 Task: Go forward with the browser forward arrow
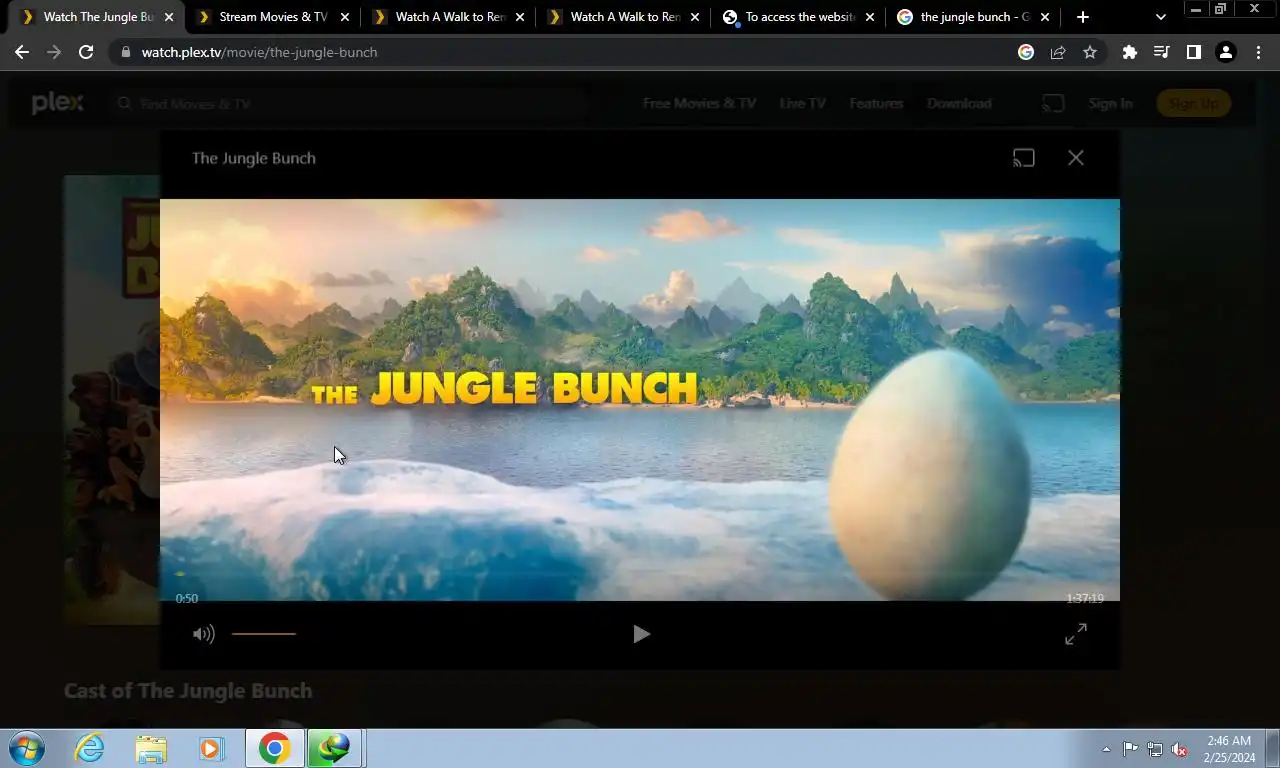tap(54, 52)
